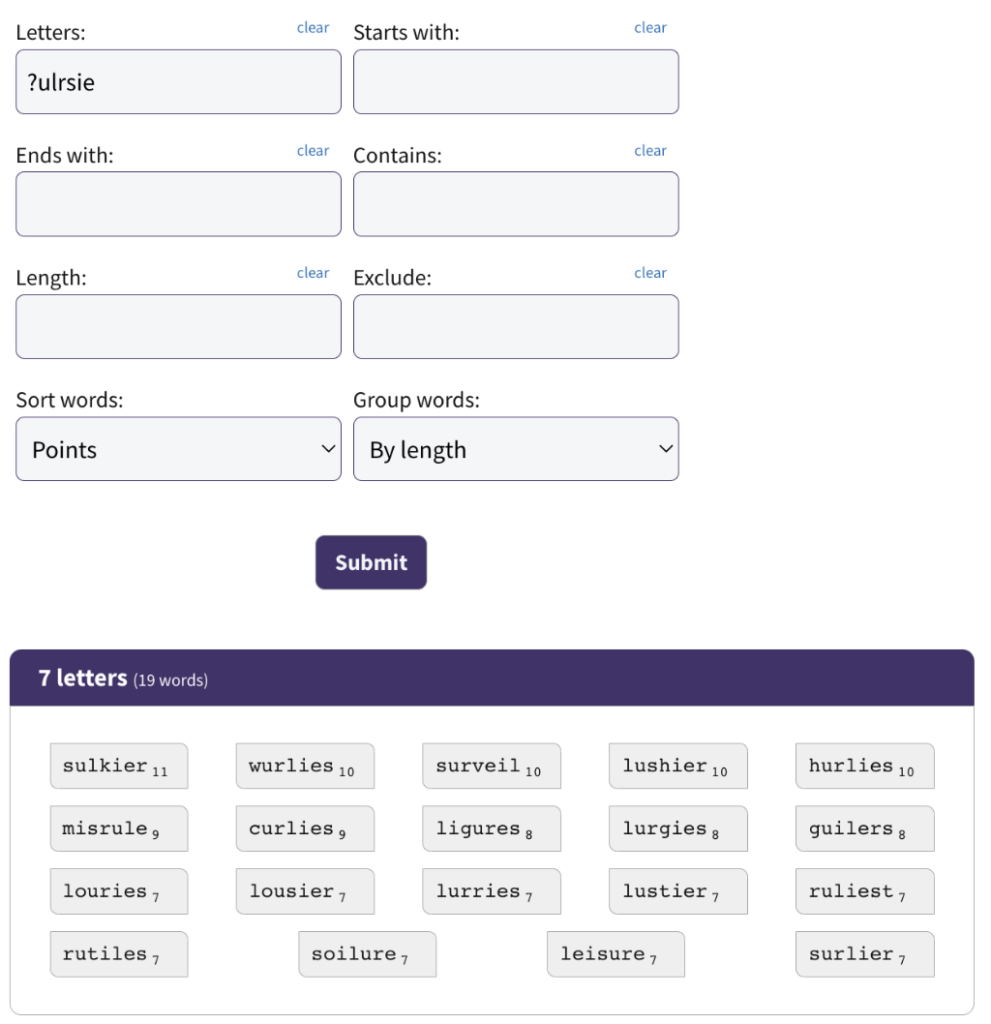
Task: Focus the Letters input containing ?ulrsie
Action: (x=178, y=82)
